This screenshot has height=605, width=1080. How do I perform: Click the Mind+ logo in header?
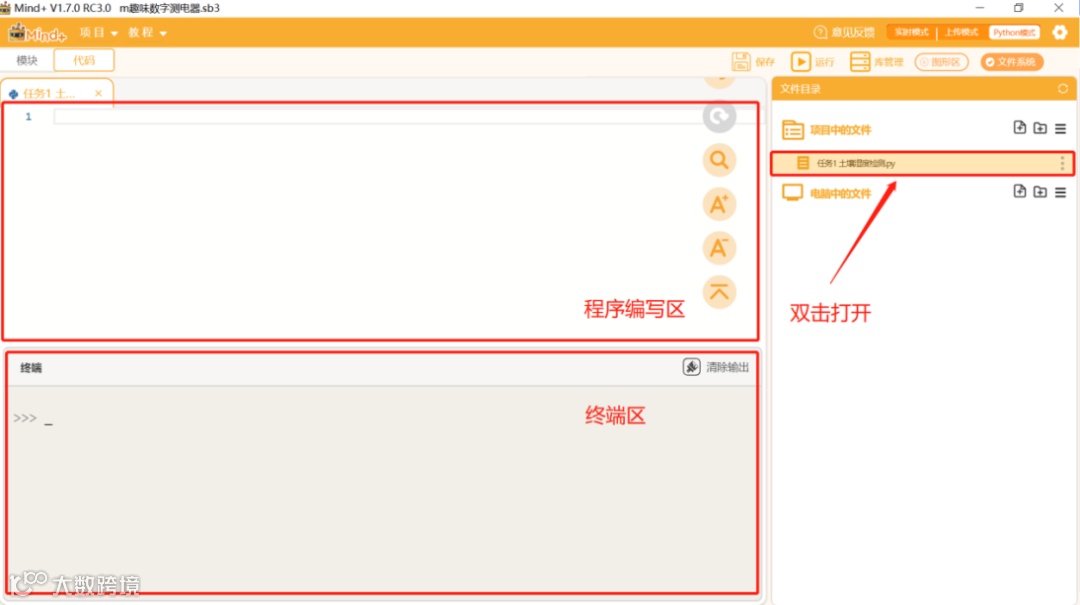[37, 32]
